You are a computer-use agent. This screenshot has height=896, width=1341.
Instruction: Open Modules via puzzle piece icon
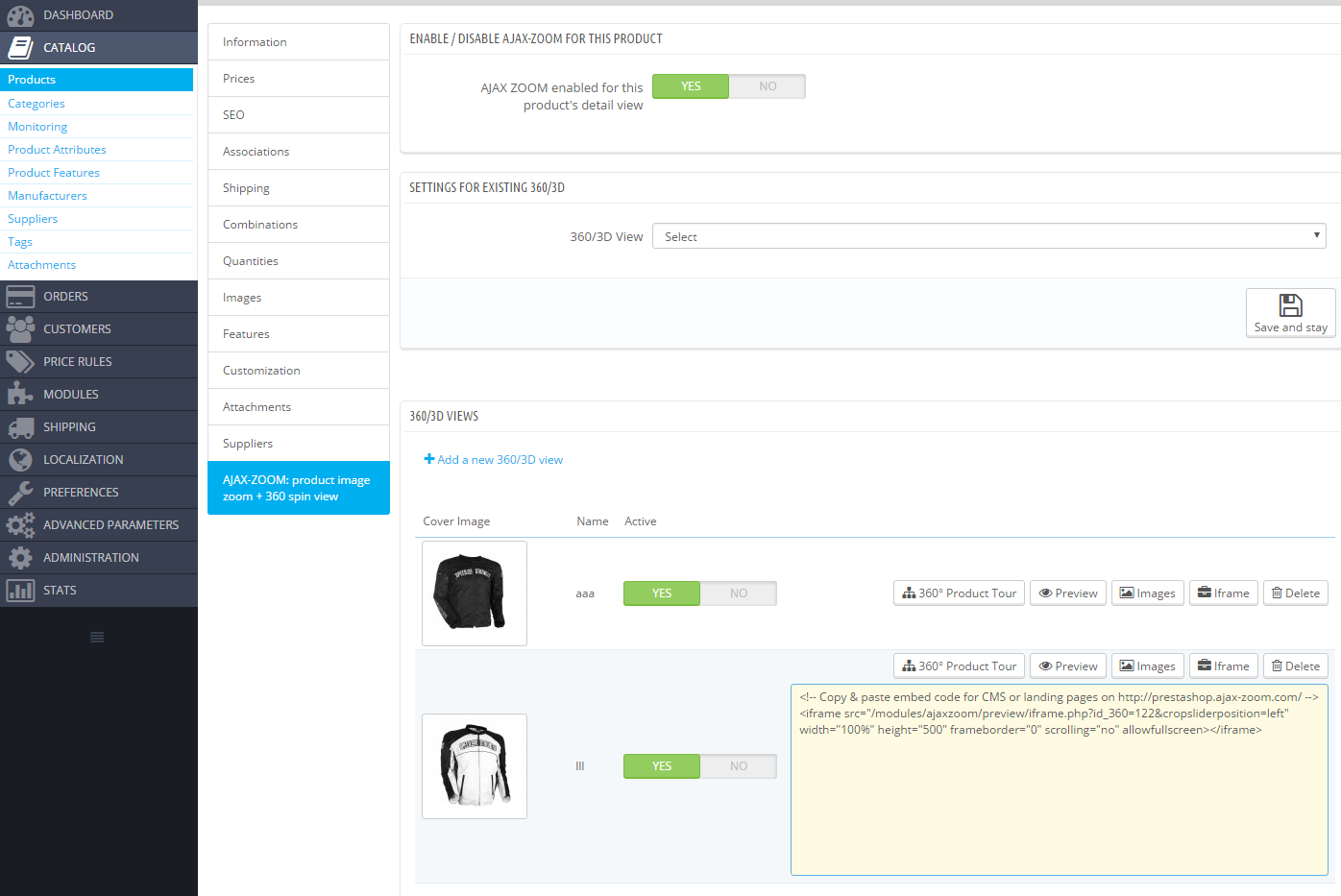[20, 394]
